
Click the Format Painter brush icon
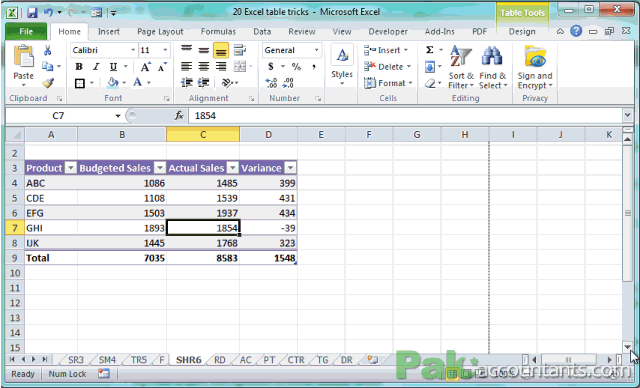pyautogui.click(x=48, y=83)
